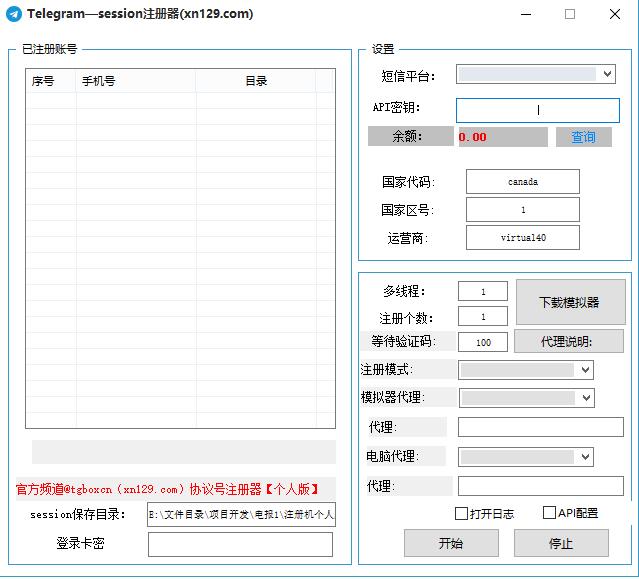Click the 开始 button

click(451, 543)
